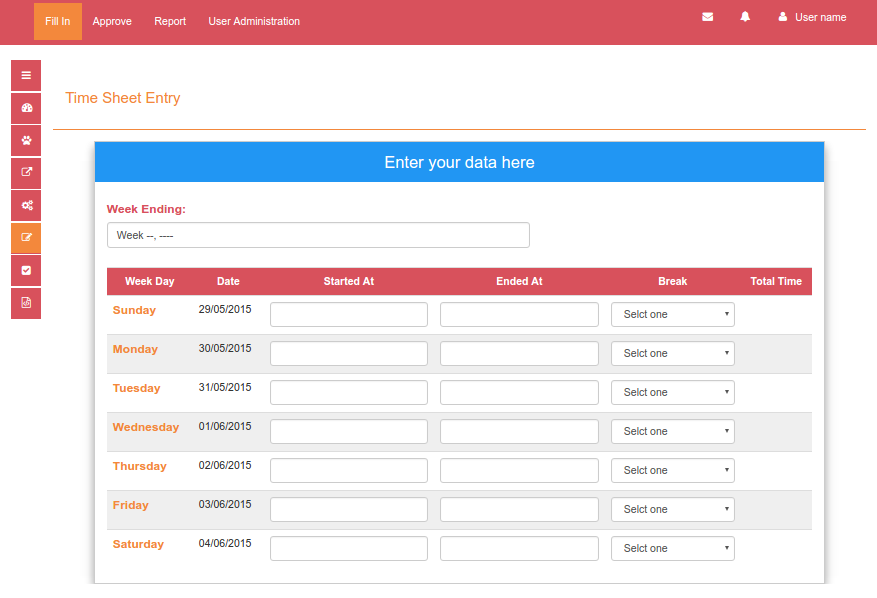Open the Week Ending selector

[318, 235]
